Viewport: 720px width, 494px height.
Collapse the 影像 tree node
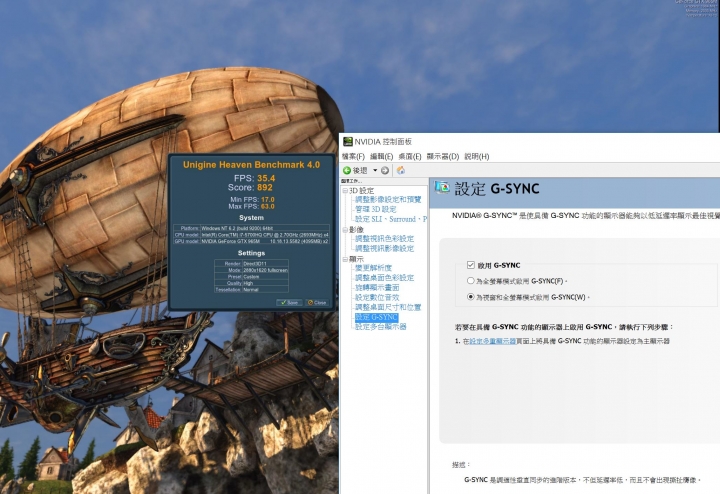[x=345, y=230]
